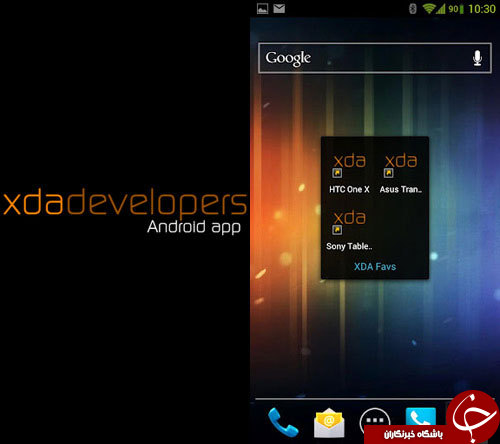Launch the blue Phone handset in dock
This screenshot has width=500, height=444.
tap(283, 422)
